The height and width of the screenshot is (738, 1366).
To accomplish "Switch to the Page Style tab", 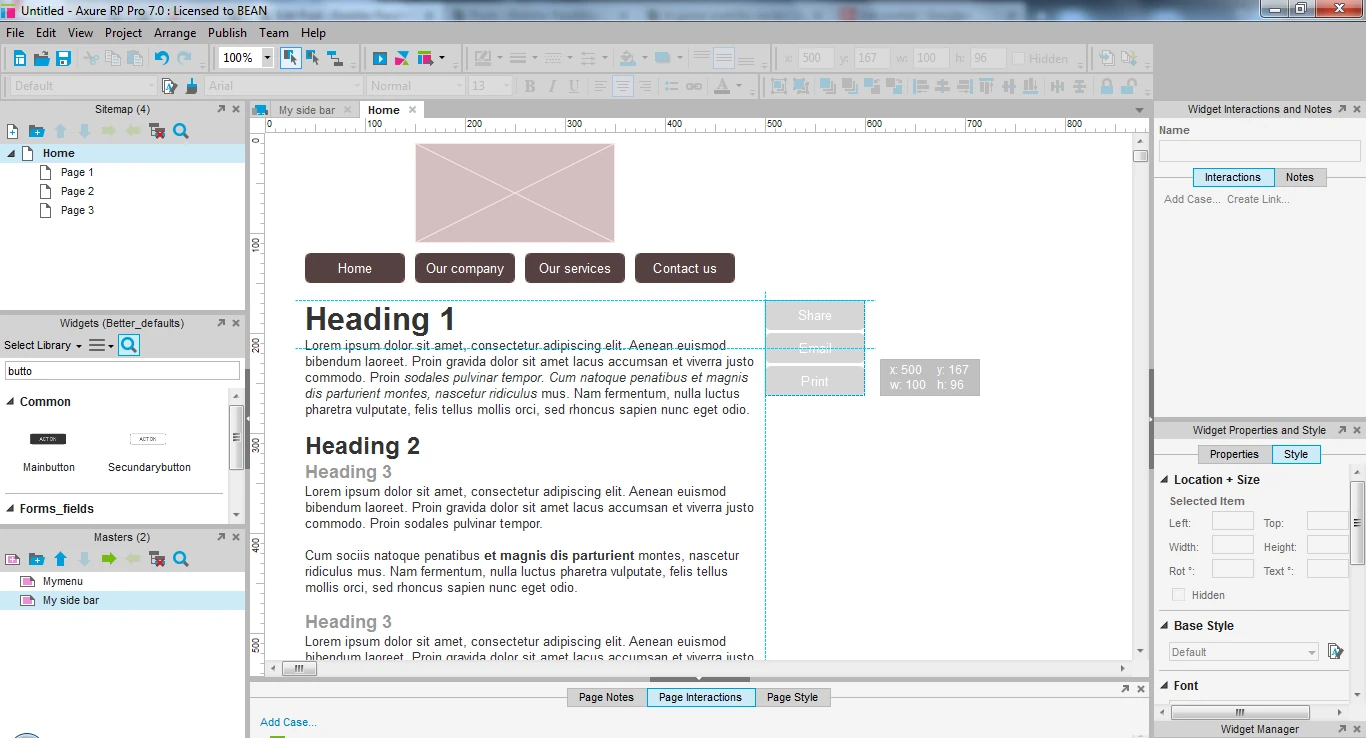I will click(792, 697).
